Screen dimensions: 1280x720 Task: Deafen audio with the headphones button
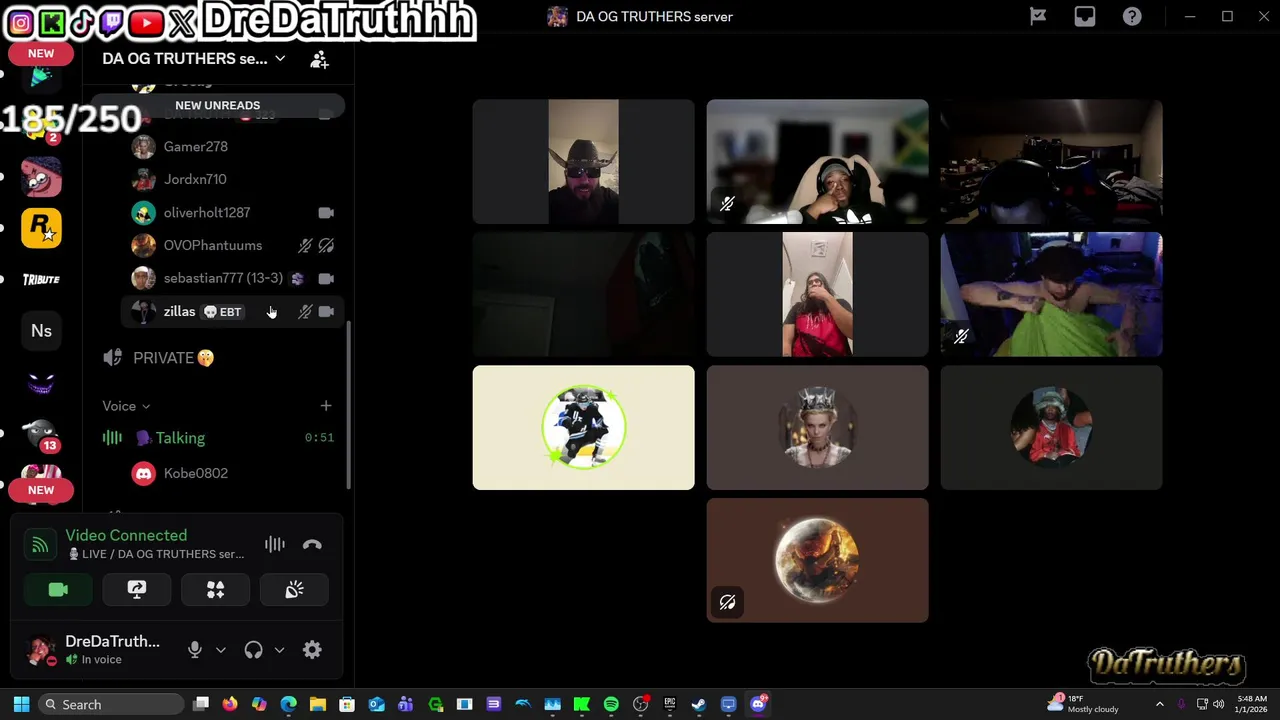[253, 650]
